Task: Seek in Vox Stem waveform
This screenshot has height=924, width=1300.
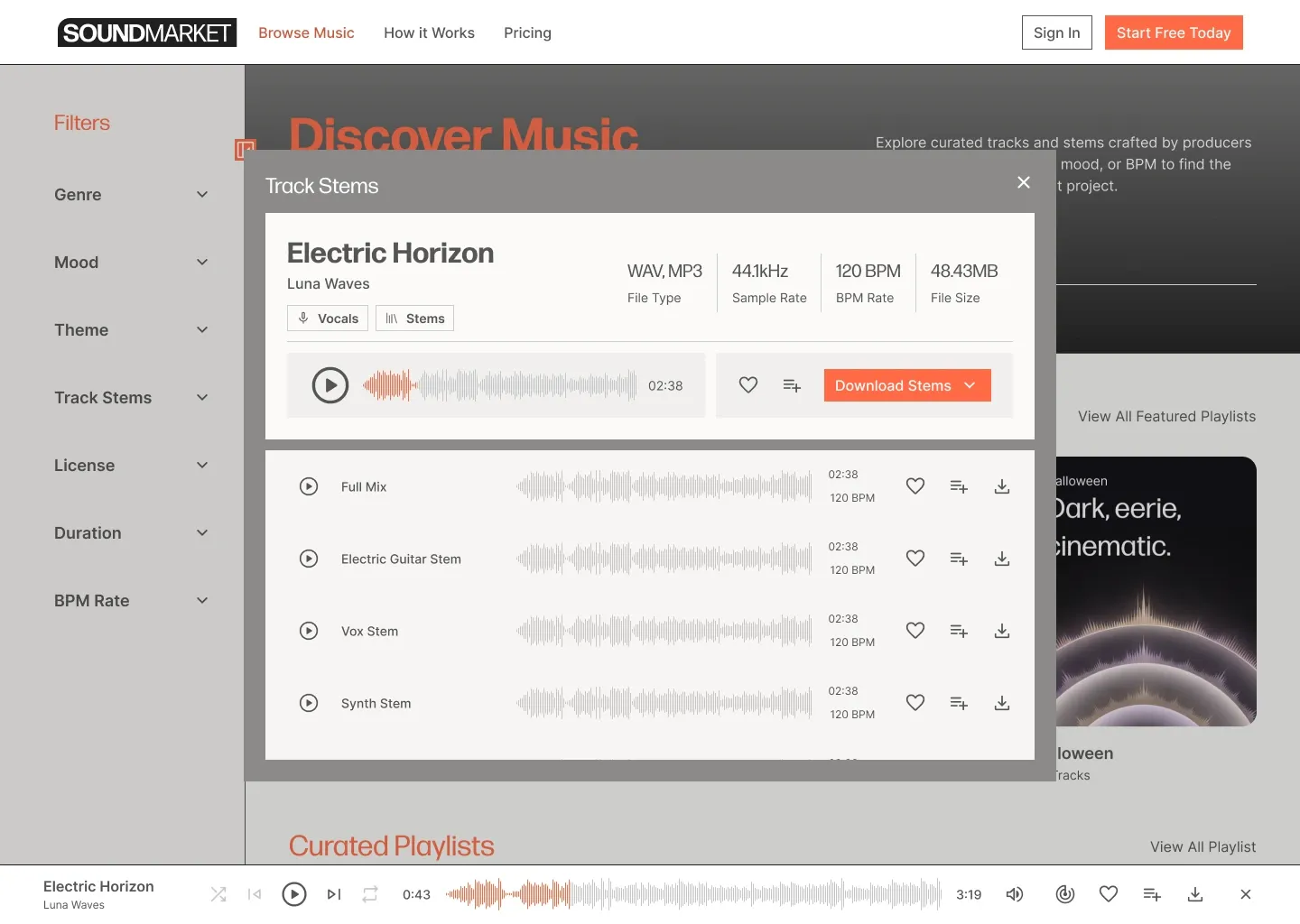Action: click(x=664, y=631)
